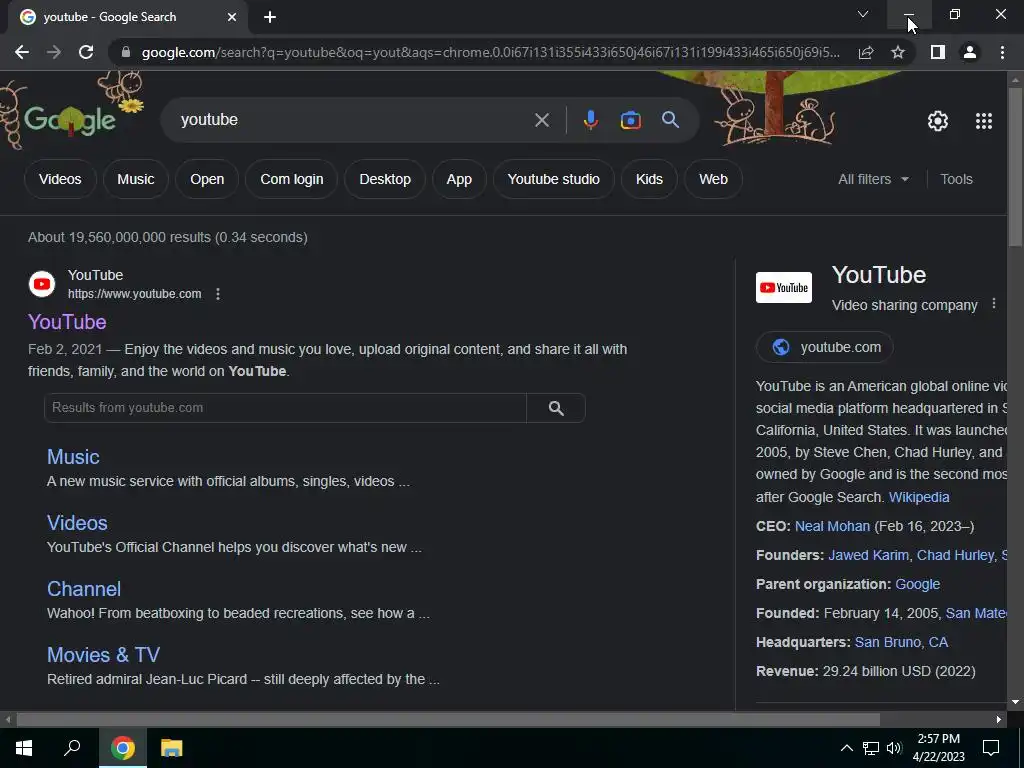1024x768 pixels.
Task: Open a new tab with plus button
Action: [x=270, y=17]
